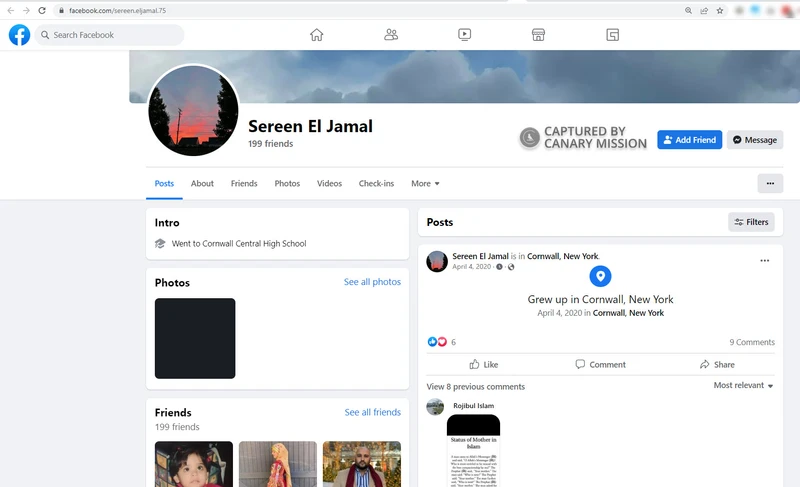Click the See all photos link
Screen dimensions: 800x487
[x=372, y=282]
